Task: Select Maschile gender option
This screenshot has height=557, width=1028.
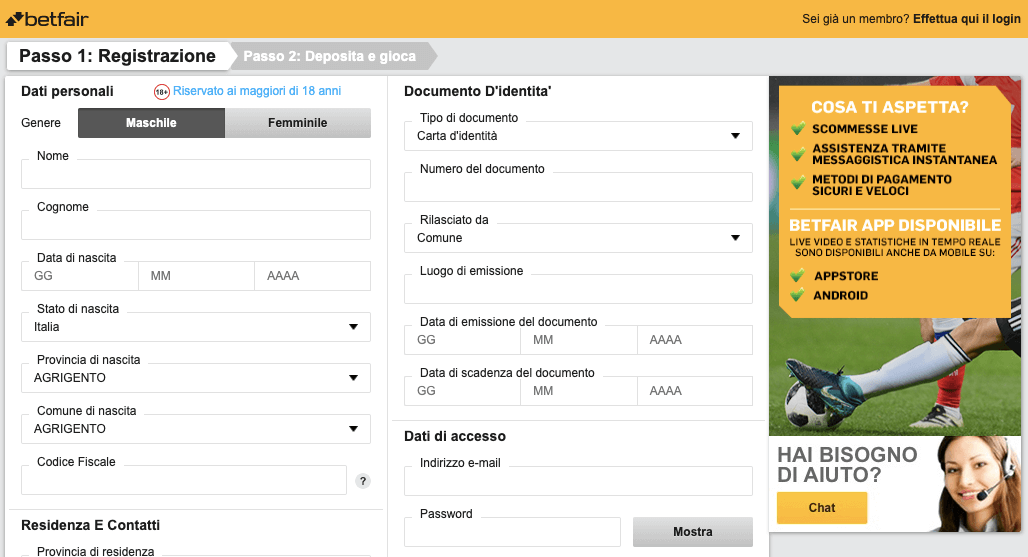Action: pyautogui.click(x=151, y=123)
